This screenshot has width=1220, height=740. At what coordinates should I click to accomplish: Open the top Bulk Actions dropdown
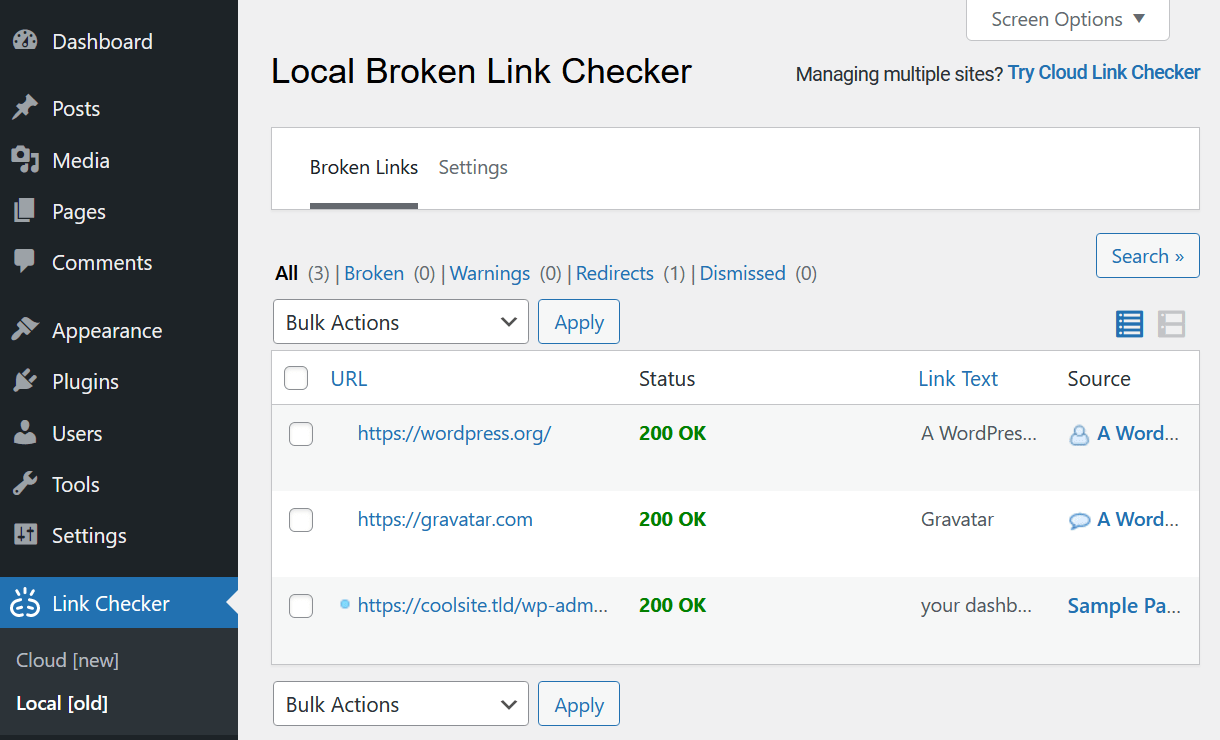pos(401,322)
